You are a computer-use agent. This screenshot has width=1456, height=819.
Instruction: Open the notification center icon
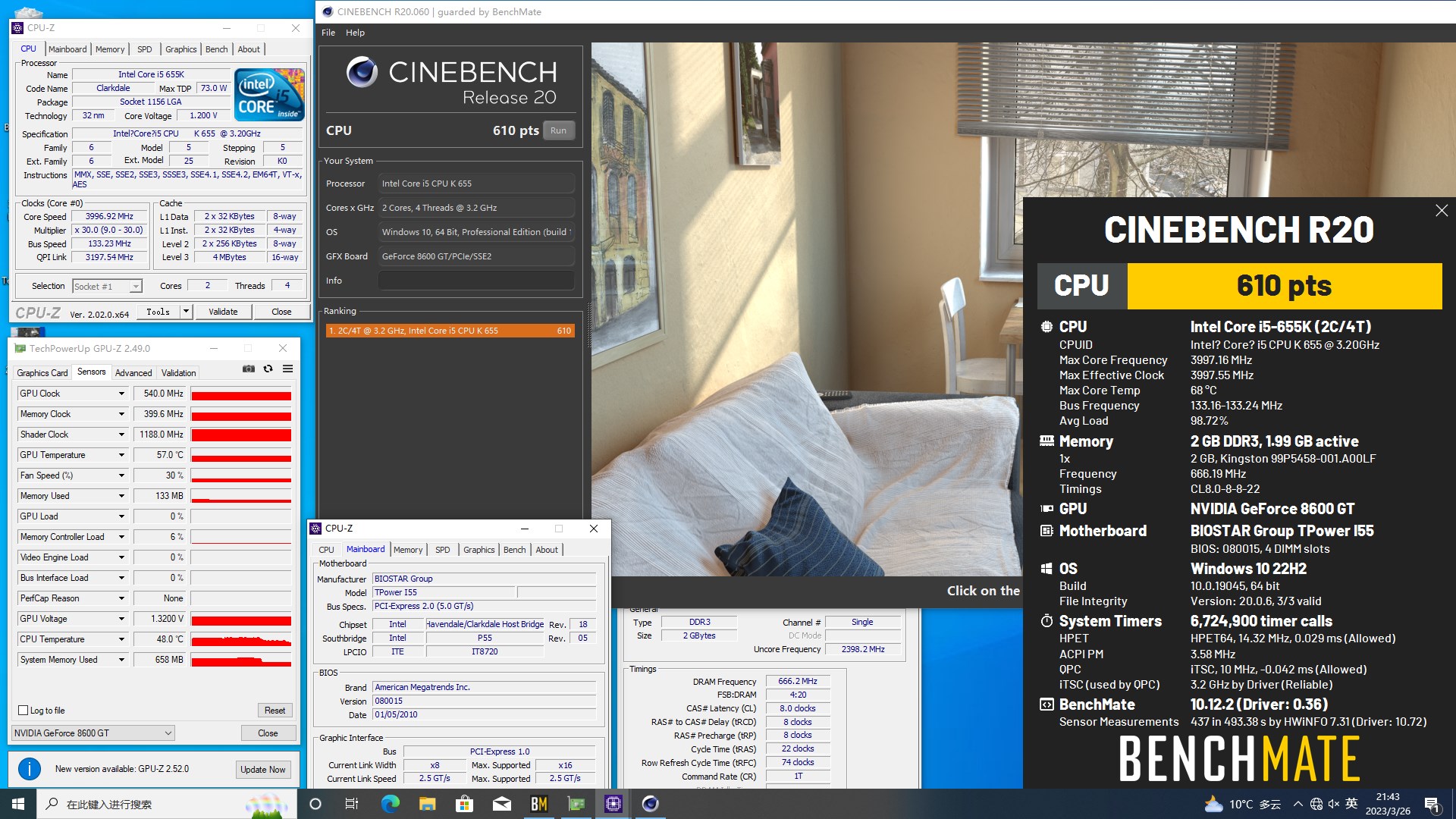pos(1432,804)
